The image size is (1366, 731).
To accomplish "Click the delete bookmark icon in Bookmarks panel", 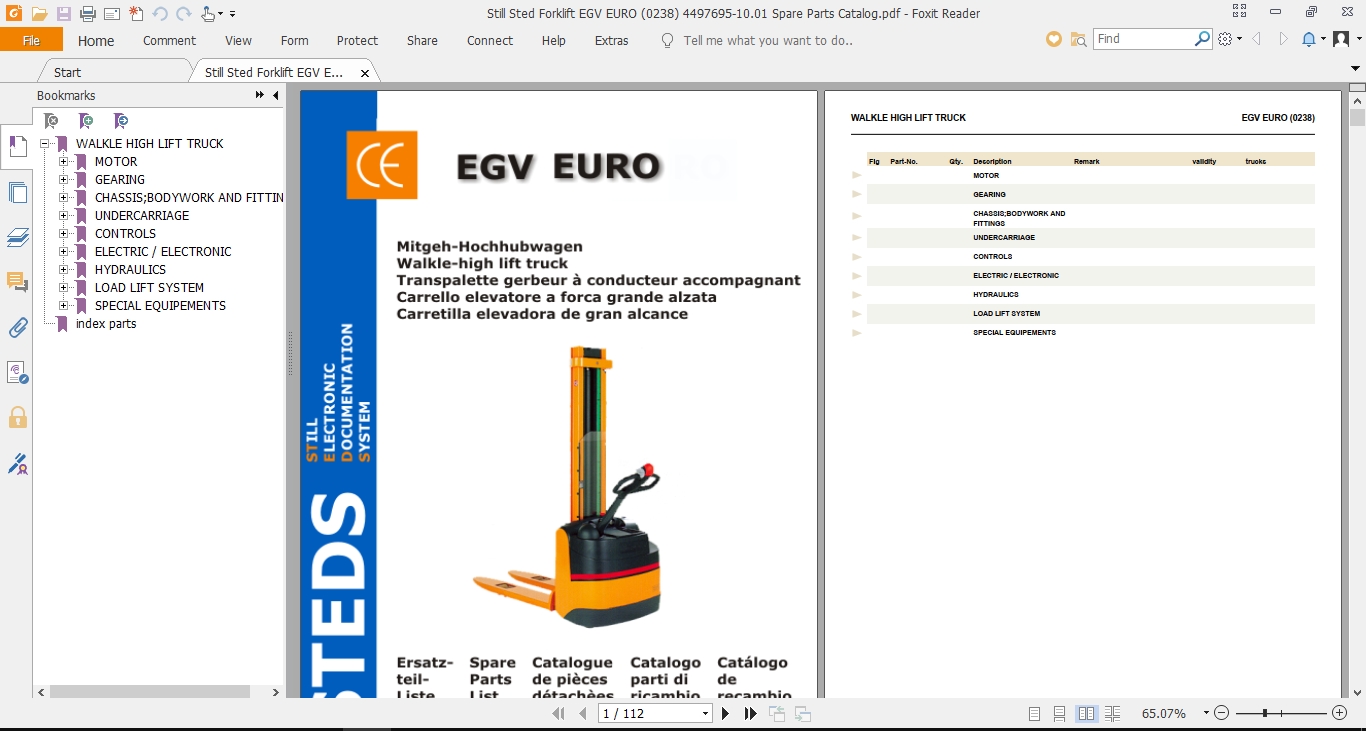I will pyautogui.click(x=52, y=121).
